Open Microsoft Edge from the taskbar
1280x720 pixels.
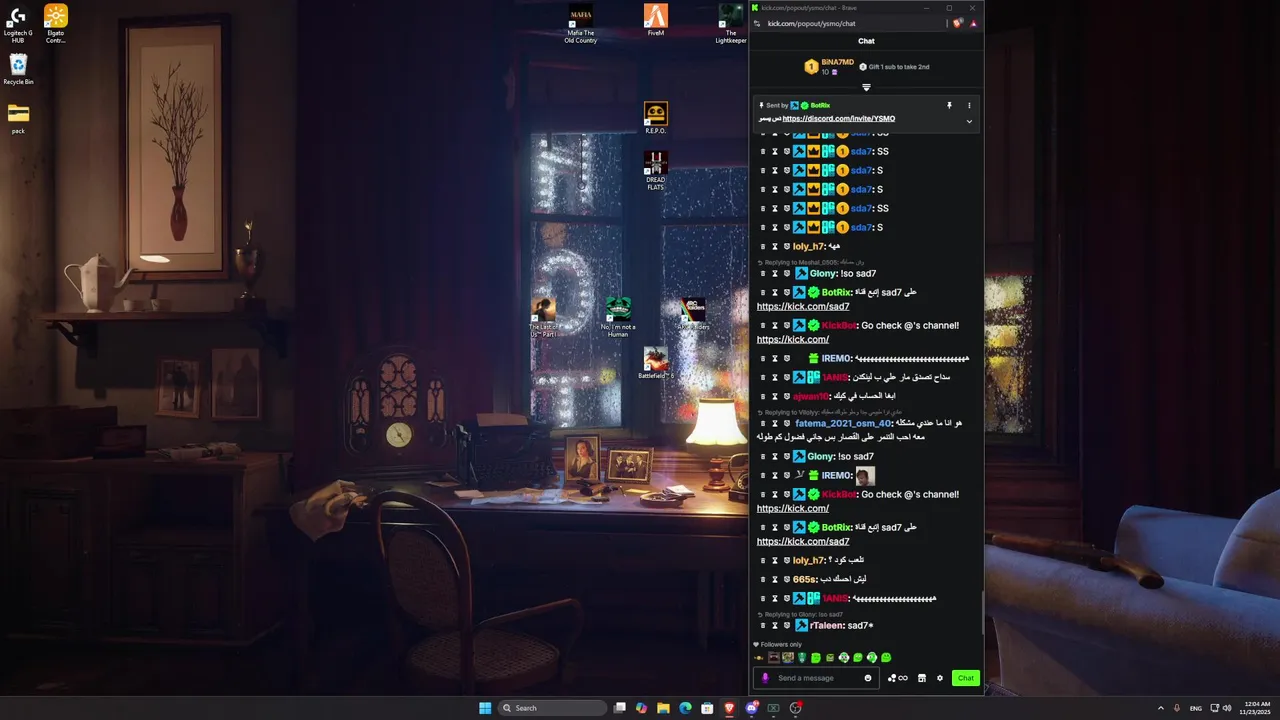click(685, 708)
